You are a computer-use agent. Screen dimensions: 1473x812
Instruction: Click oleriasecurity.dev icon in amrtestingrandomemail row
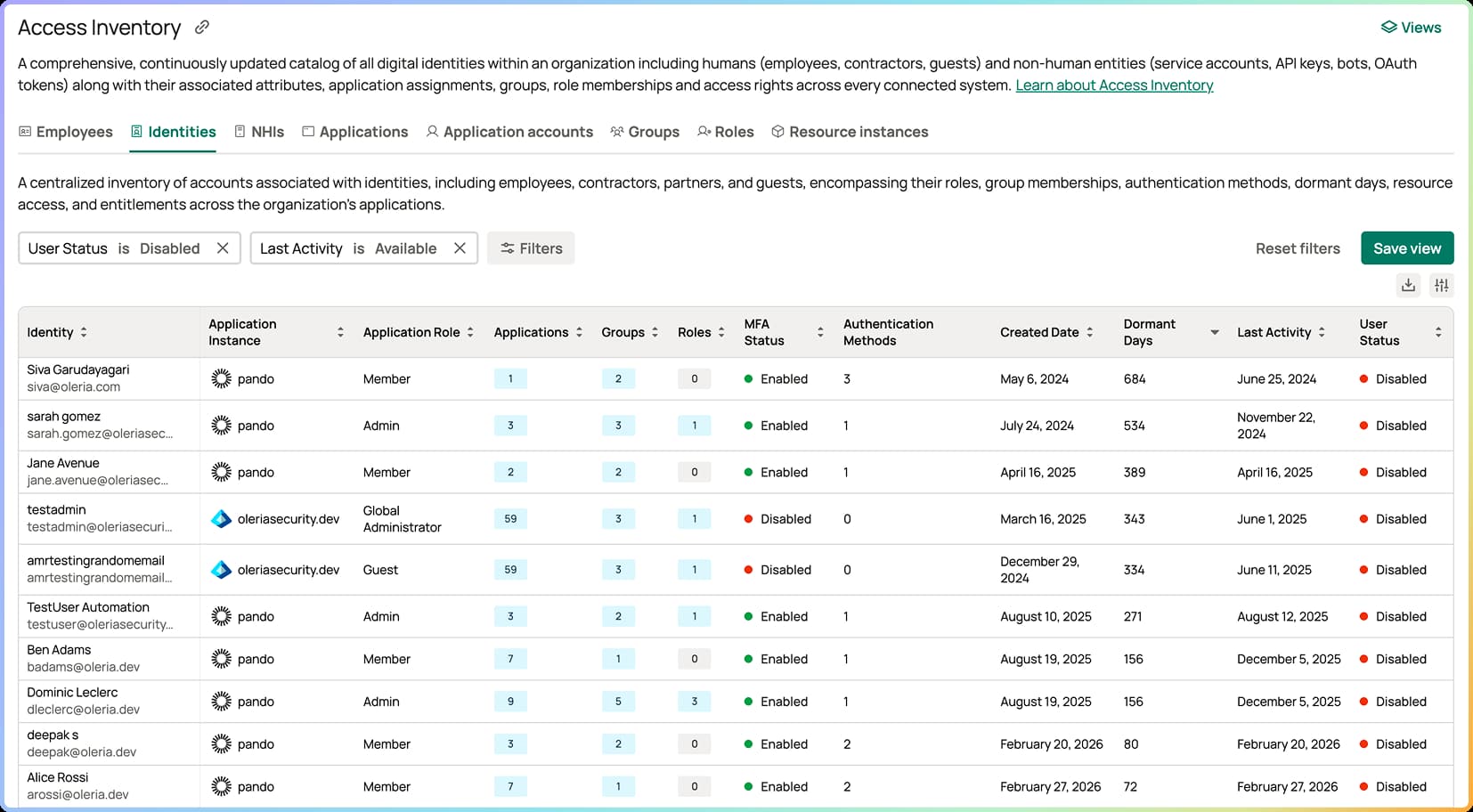[221, 570]
